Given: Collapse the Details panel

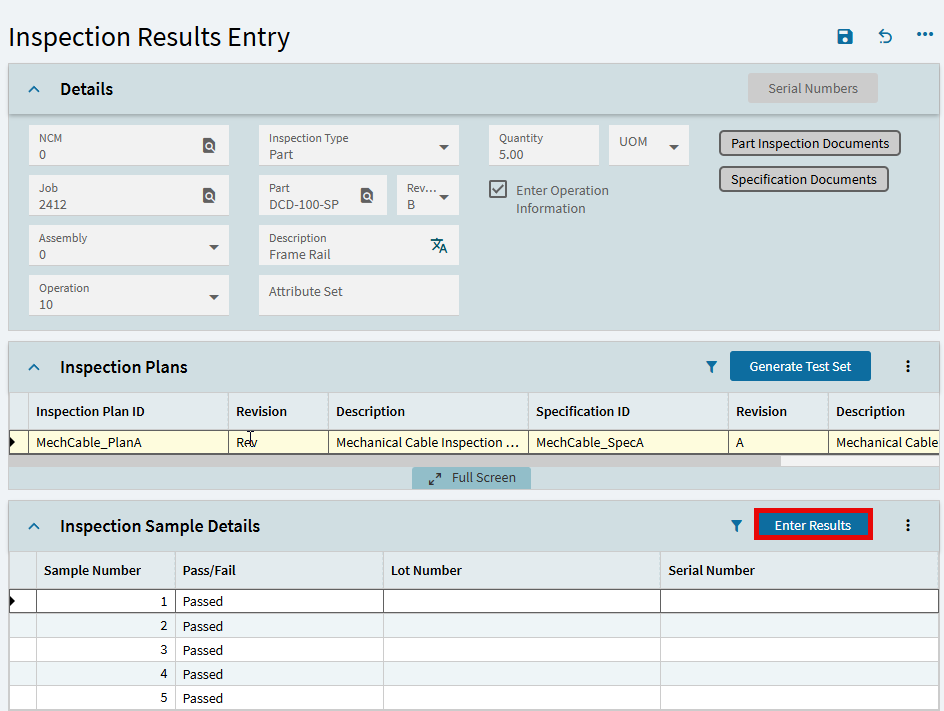Looking at the screenshot, I should coord(34,89).
